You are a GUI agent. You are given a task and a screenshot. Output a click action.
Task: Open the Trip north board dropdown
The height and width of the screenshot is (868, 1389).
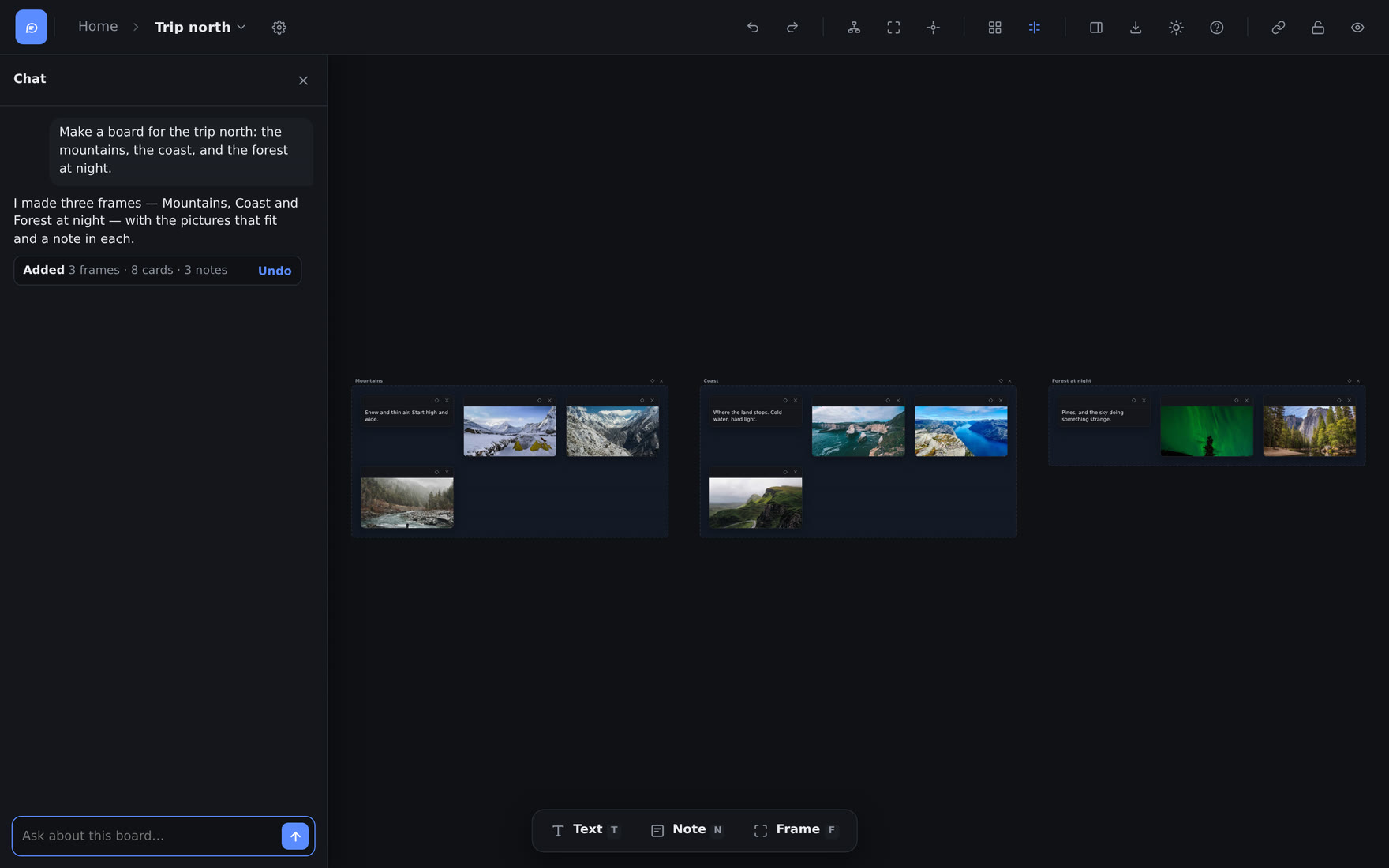click(x=200, y=27)
